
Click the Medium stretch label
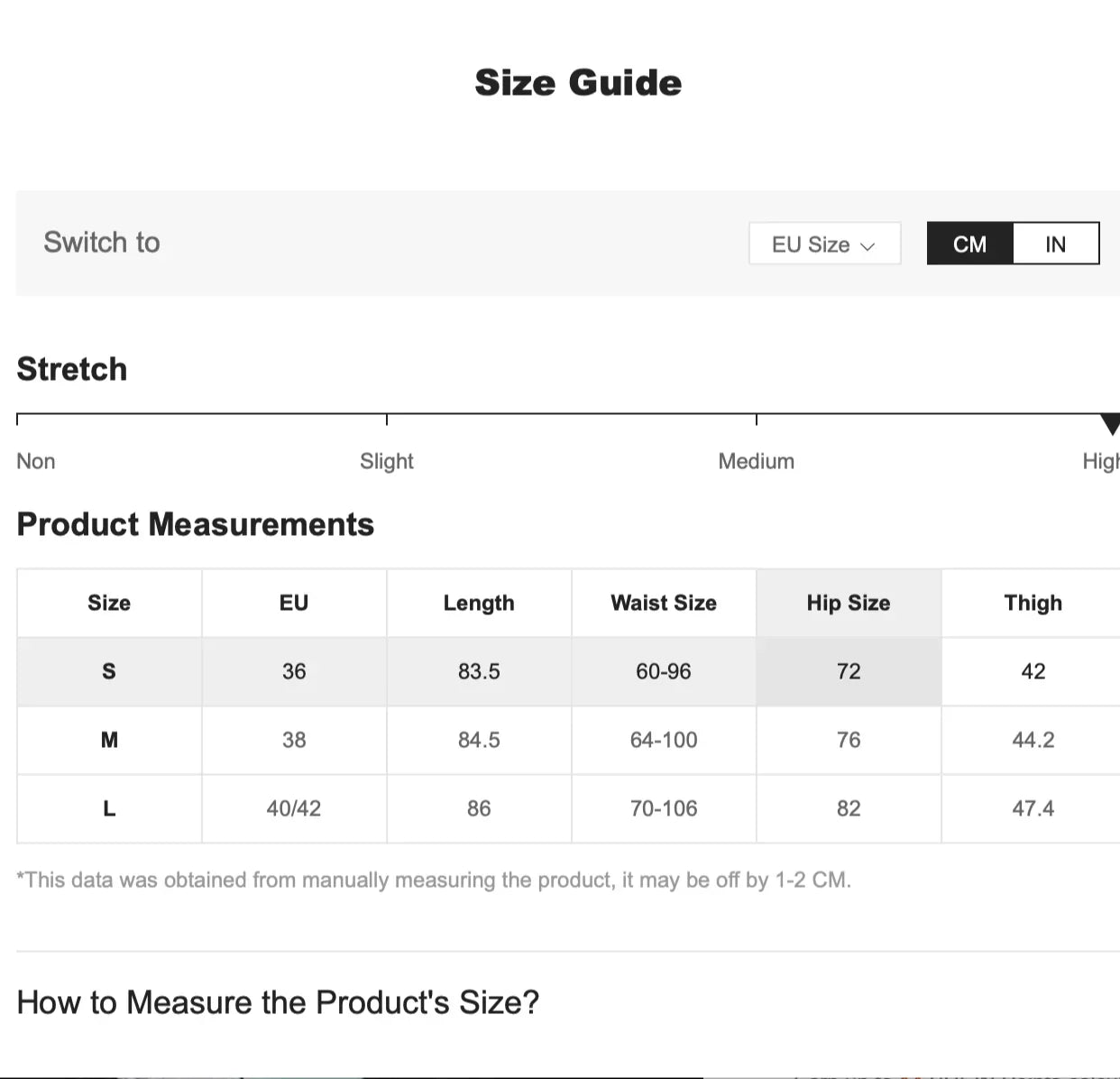[756, 461]
